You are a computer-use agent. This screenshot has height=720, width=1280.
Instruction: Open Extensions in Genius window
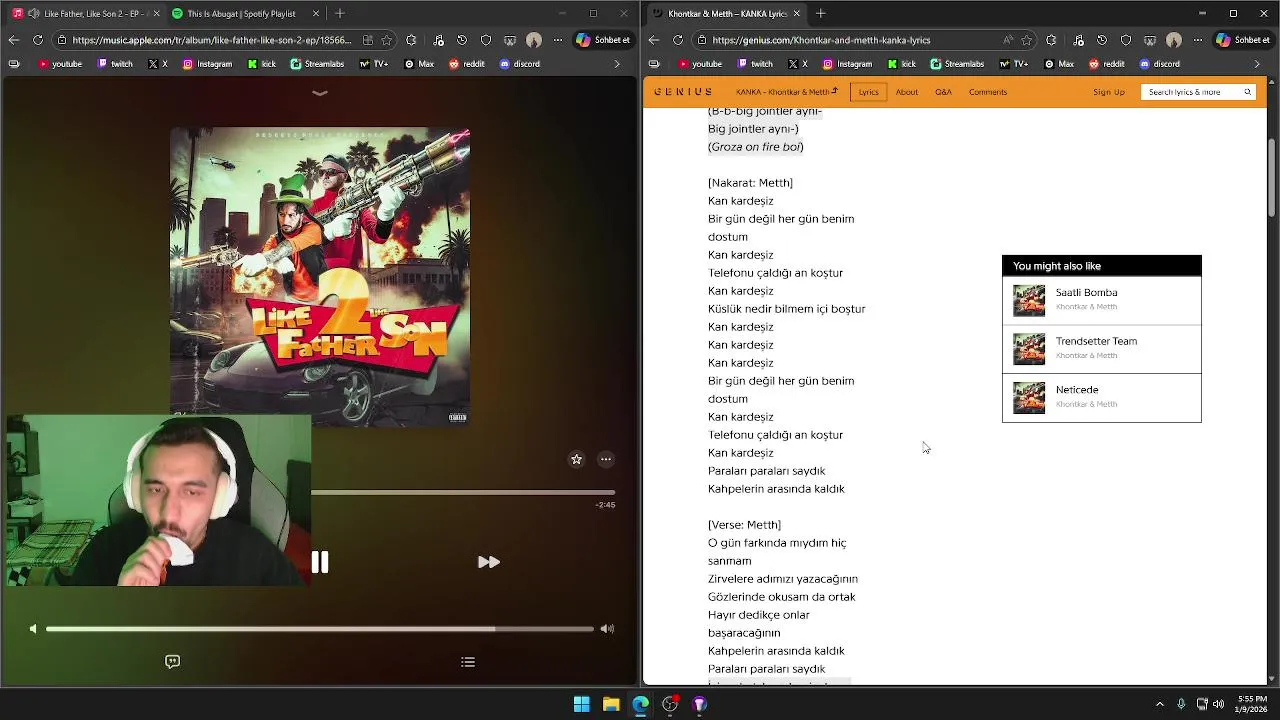[x=1051, y=40]
